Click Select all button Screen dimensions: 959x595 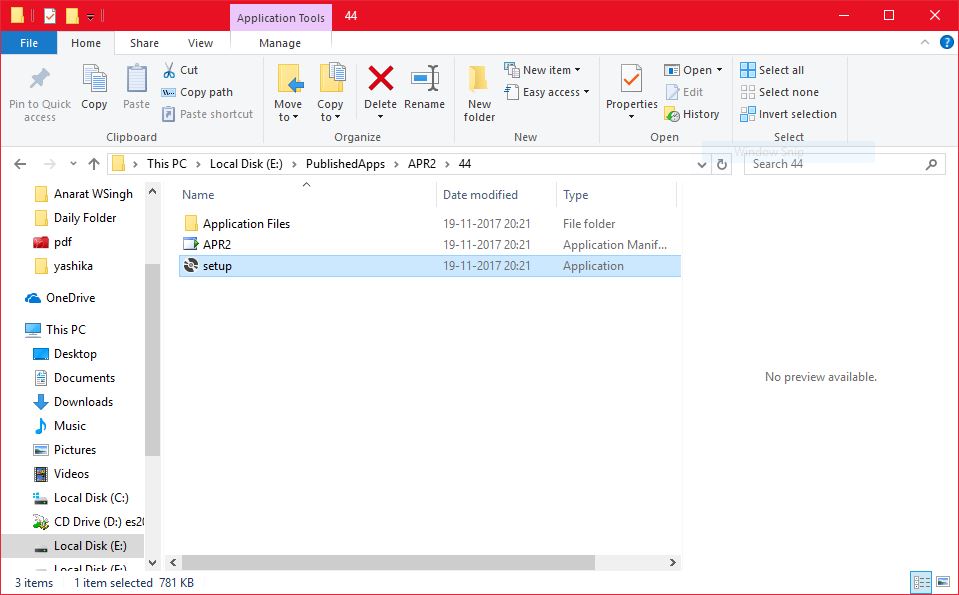coord(772,70)
